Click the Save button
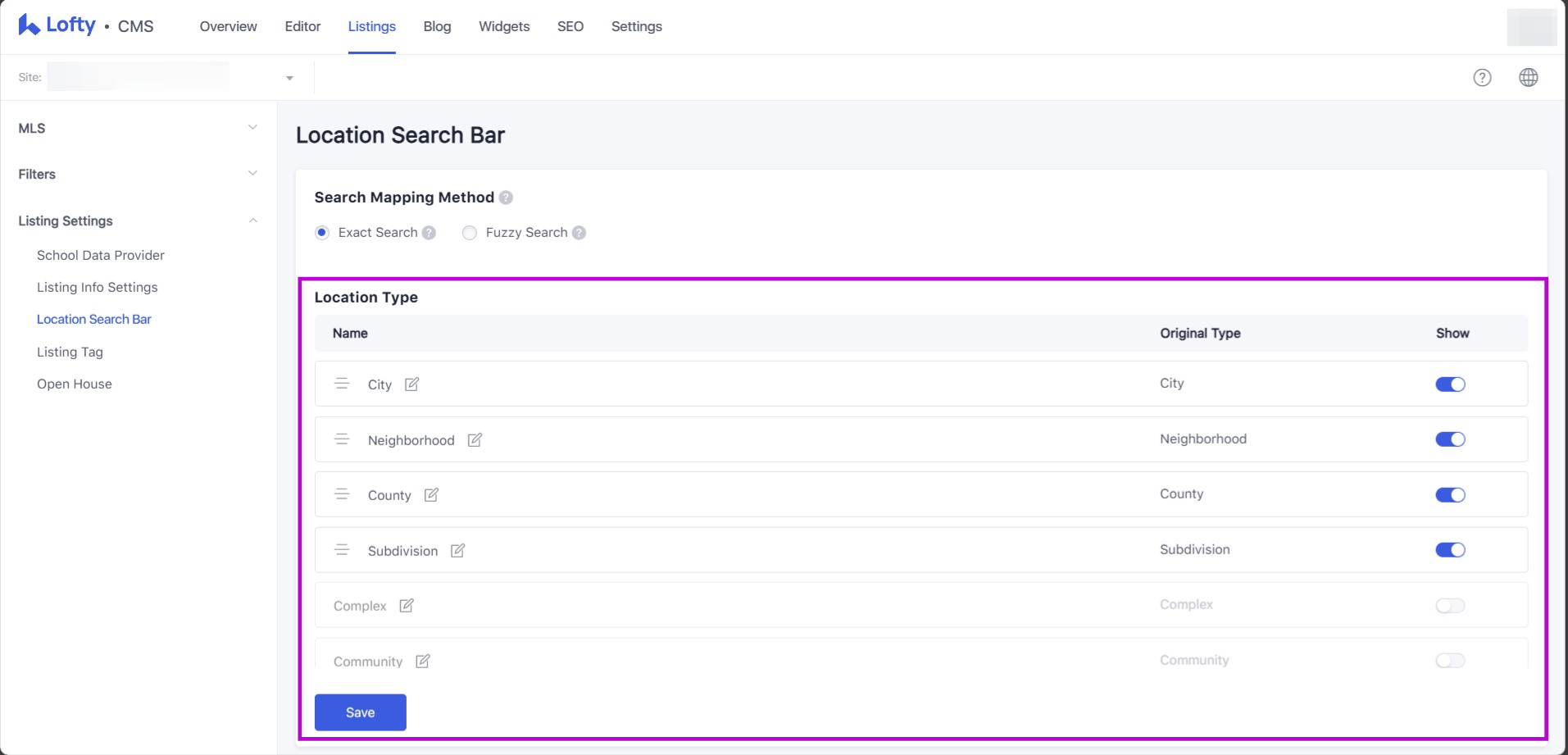 [x=360, y=712]
